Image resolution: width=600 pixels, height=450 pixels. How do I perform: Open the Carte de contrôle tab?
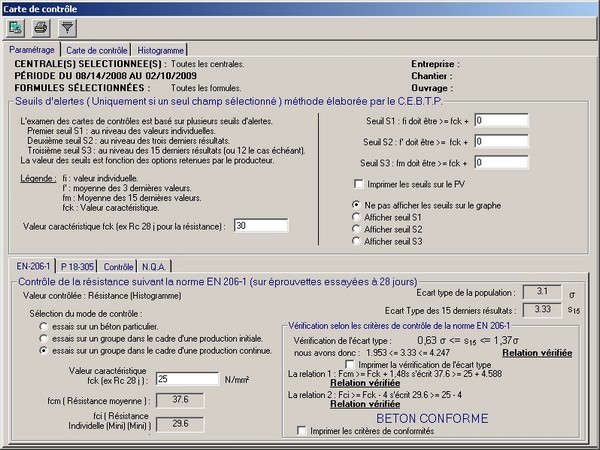click(x=95, y=50)
